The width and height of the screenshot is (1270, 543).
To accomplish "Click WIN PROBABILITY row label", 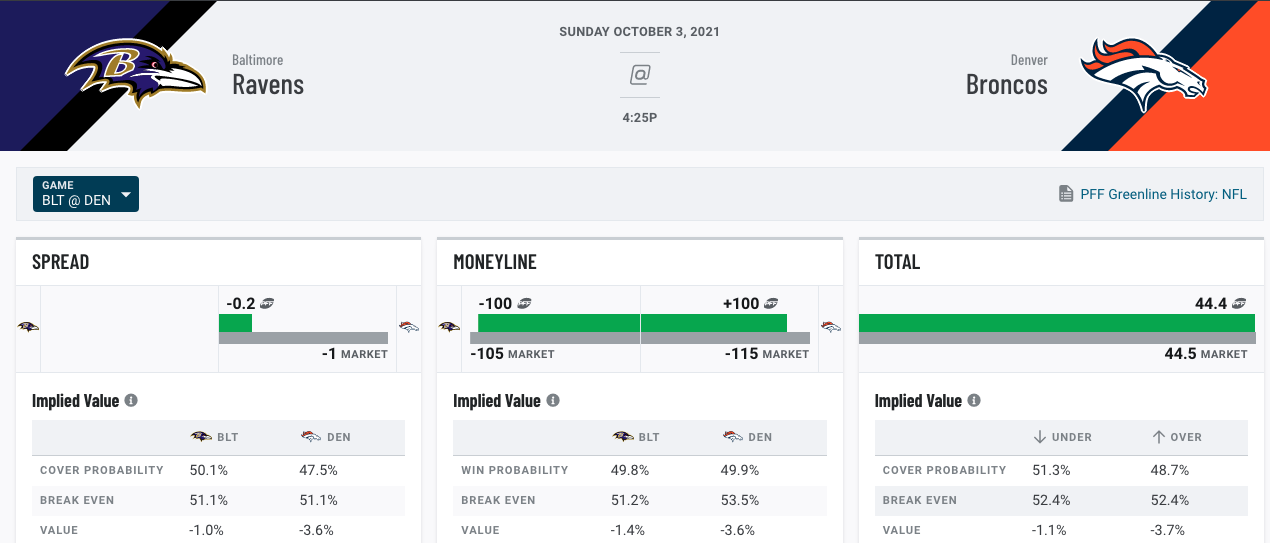I will click(x=514, y=470).
